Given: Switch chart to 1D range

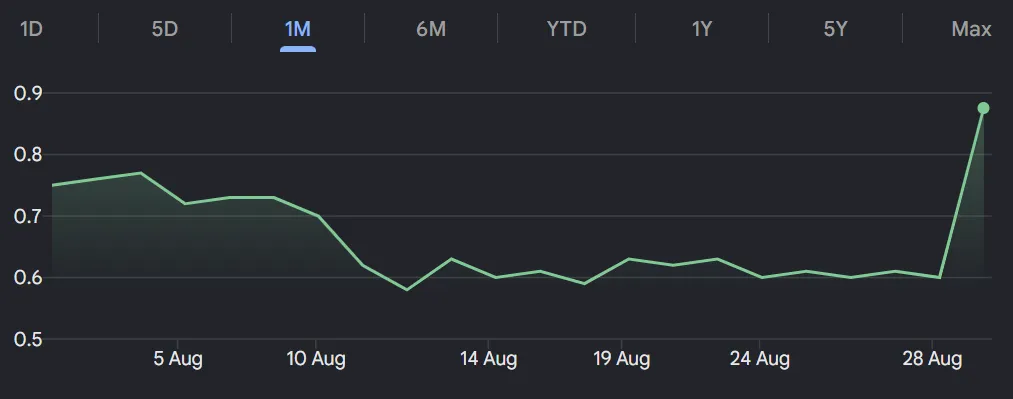Looking at the screenshot, I should click(x=31, y=29).
